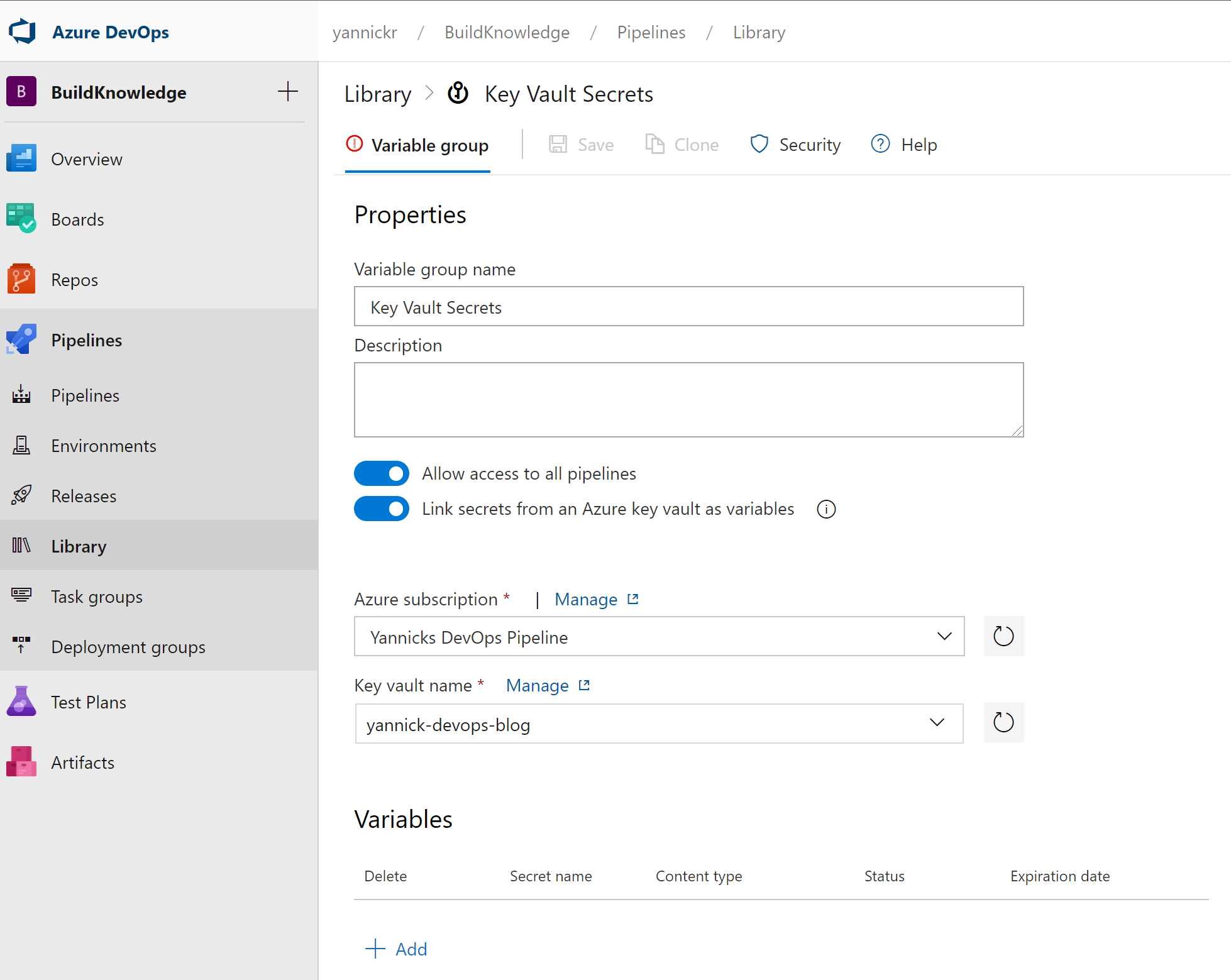Click into the Description text area
The width and height of the screenshot is (1231, 980).
click(x=688, y=400)
